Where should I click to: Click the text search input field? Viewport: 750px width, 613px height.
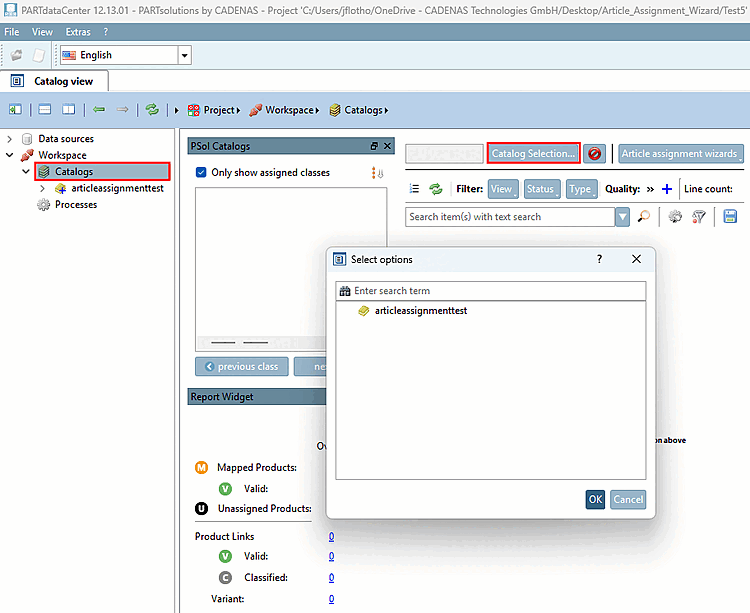click(x=510, y=217)
